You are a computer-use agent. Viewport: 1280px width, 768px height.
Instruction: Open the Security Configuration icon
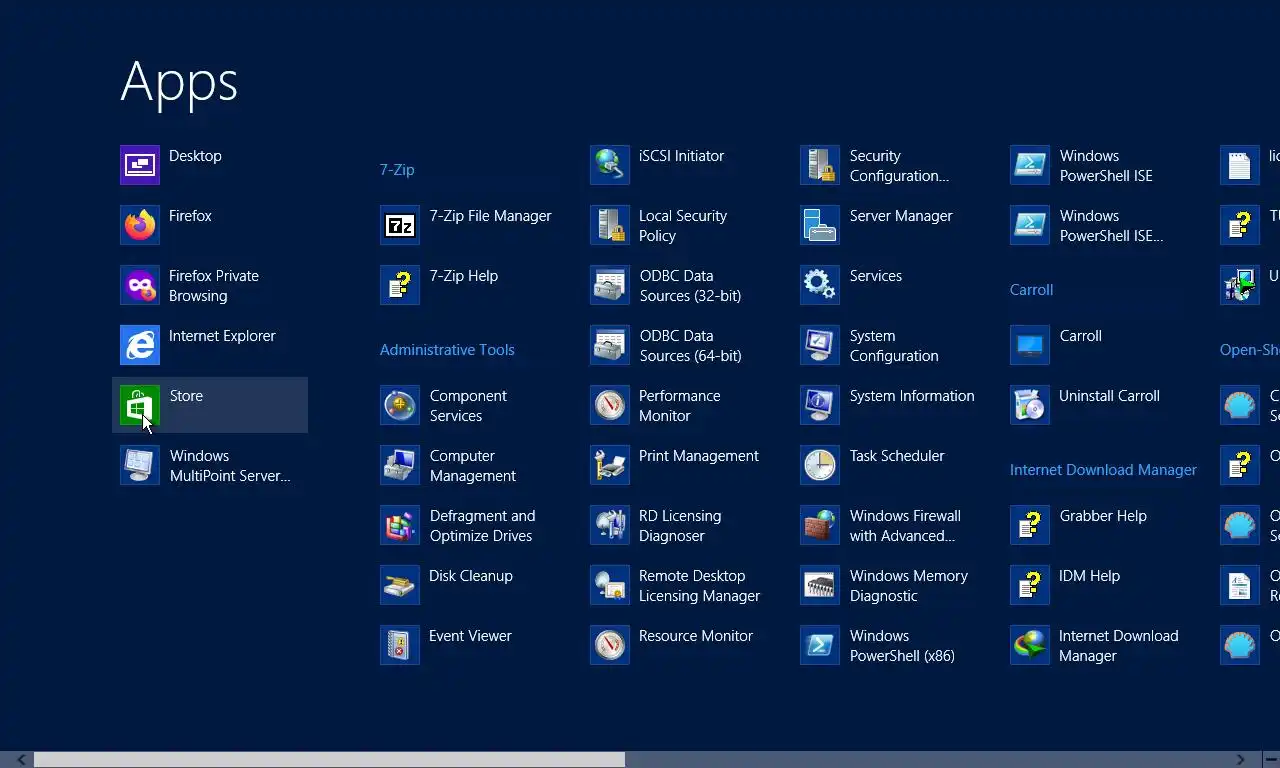coord(820,165)
